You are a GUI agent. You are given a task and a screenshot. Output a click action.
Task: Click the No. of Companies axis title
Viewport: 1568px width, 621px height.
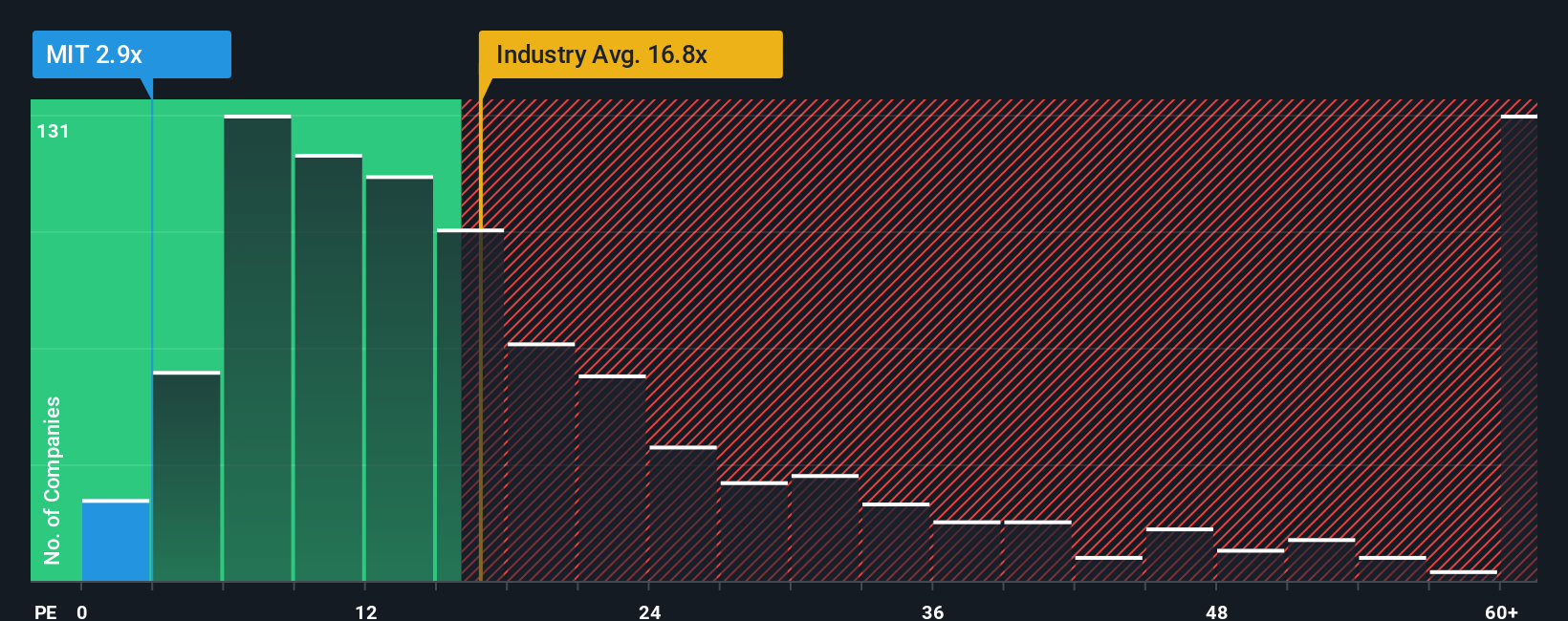coord(53,481)
